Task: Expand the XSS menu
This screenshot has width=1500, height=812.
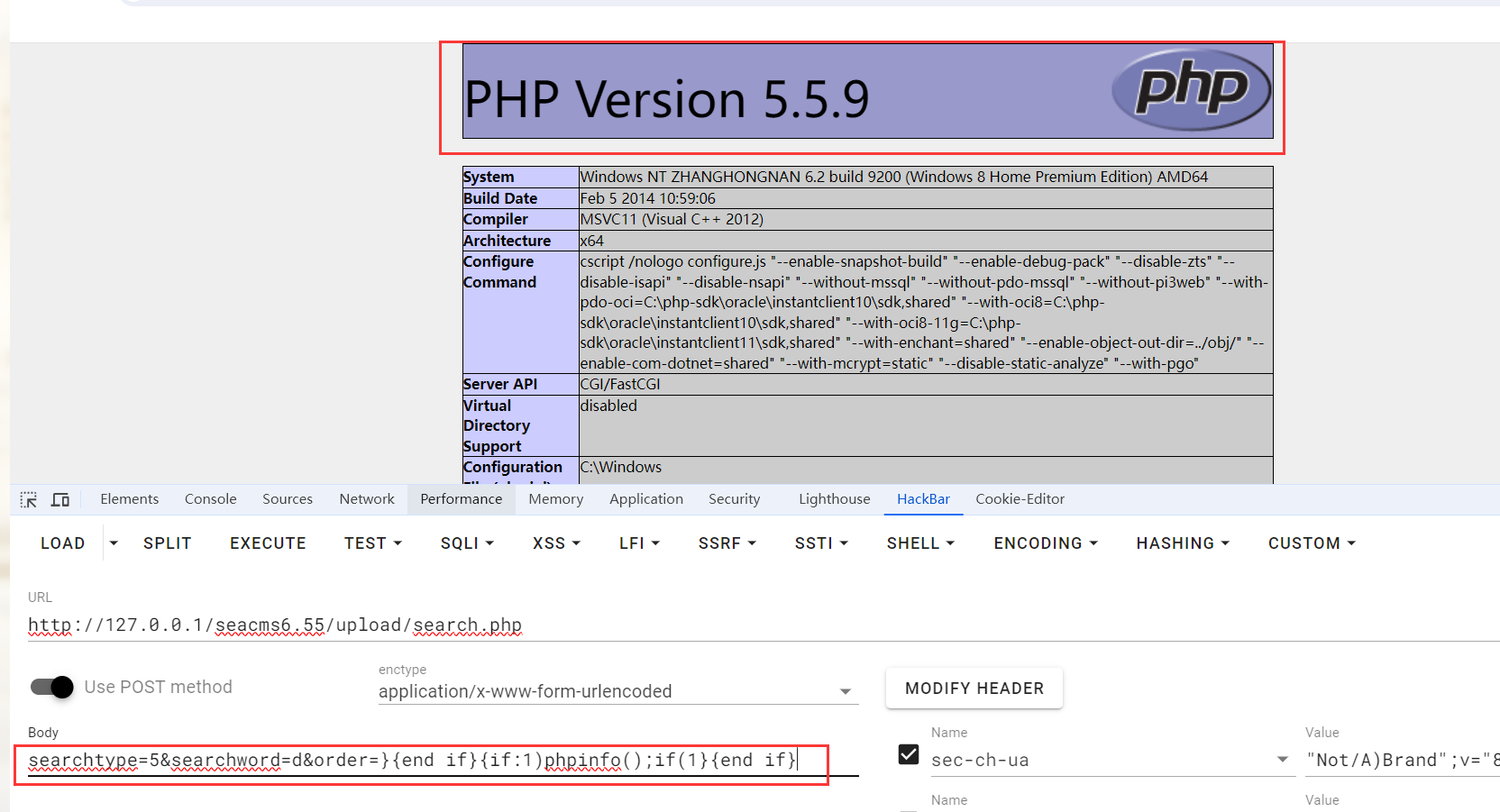Action: pos(556,543)
